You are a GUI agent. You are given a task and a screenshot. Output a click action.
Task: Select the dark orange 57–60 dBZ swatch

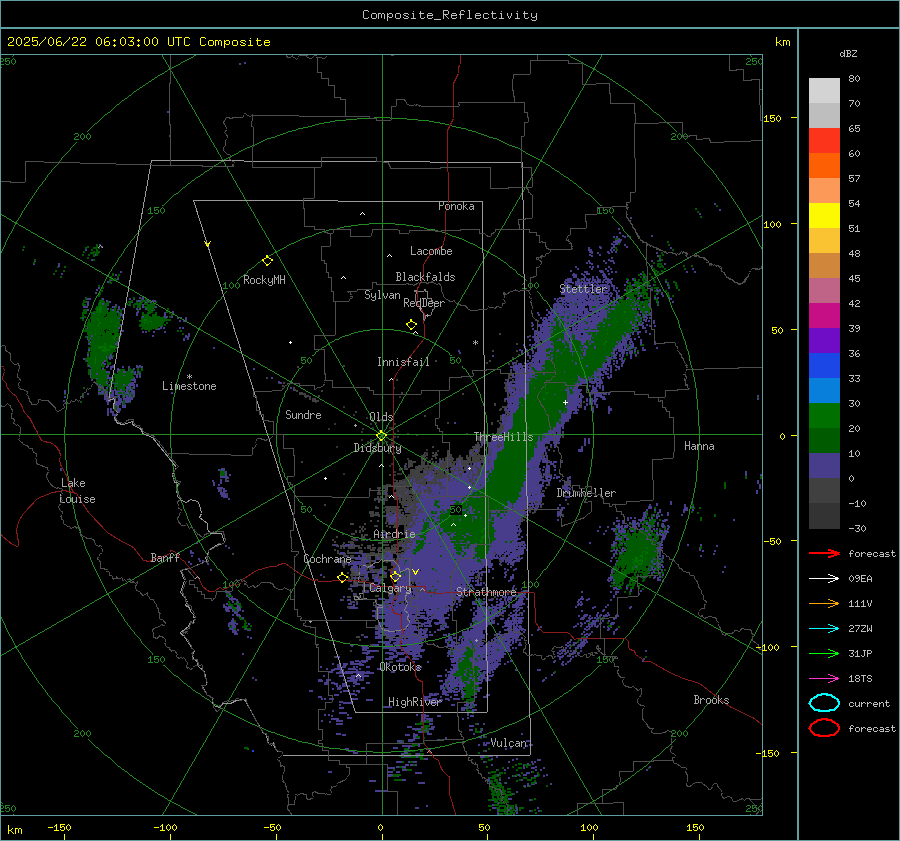click(x=824, y=166)
